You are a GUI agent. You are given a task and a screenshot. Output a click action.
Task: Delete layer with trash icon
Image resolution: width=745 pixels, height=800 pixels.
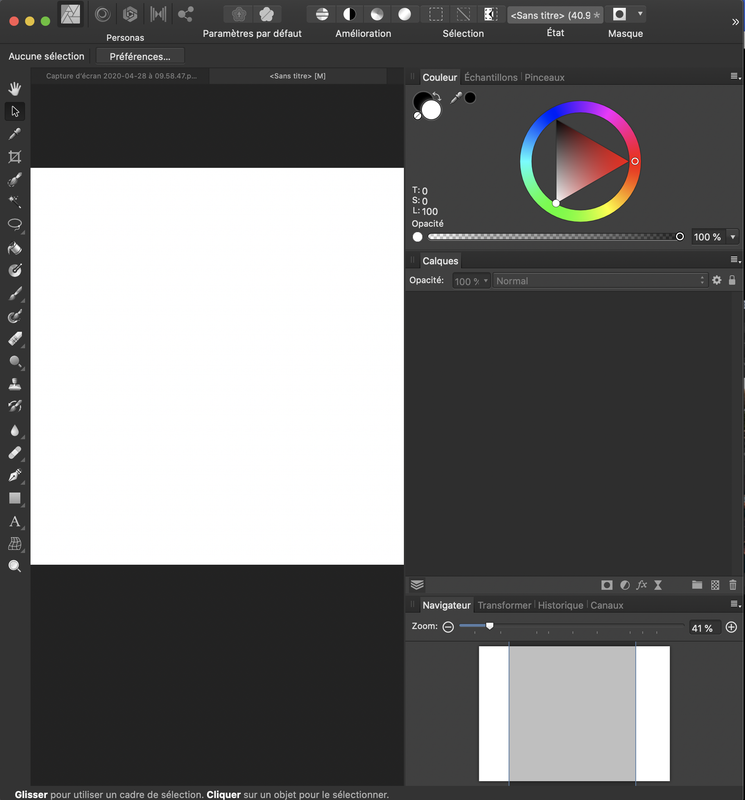733,585
